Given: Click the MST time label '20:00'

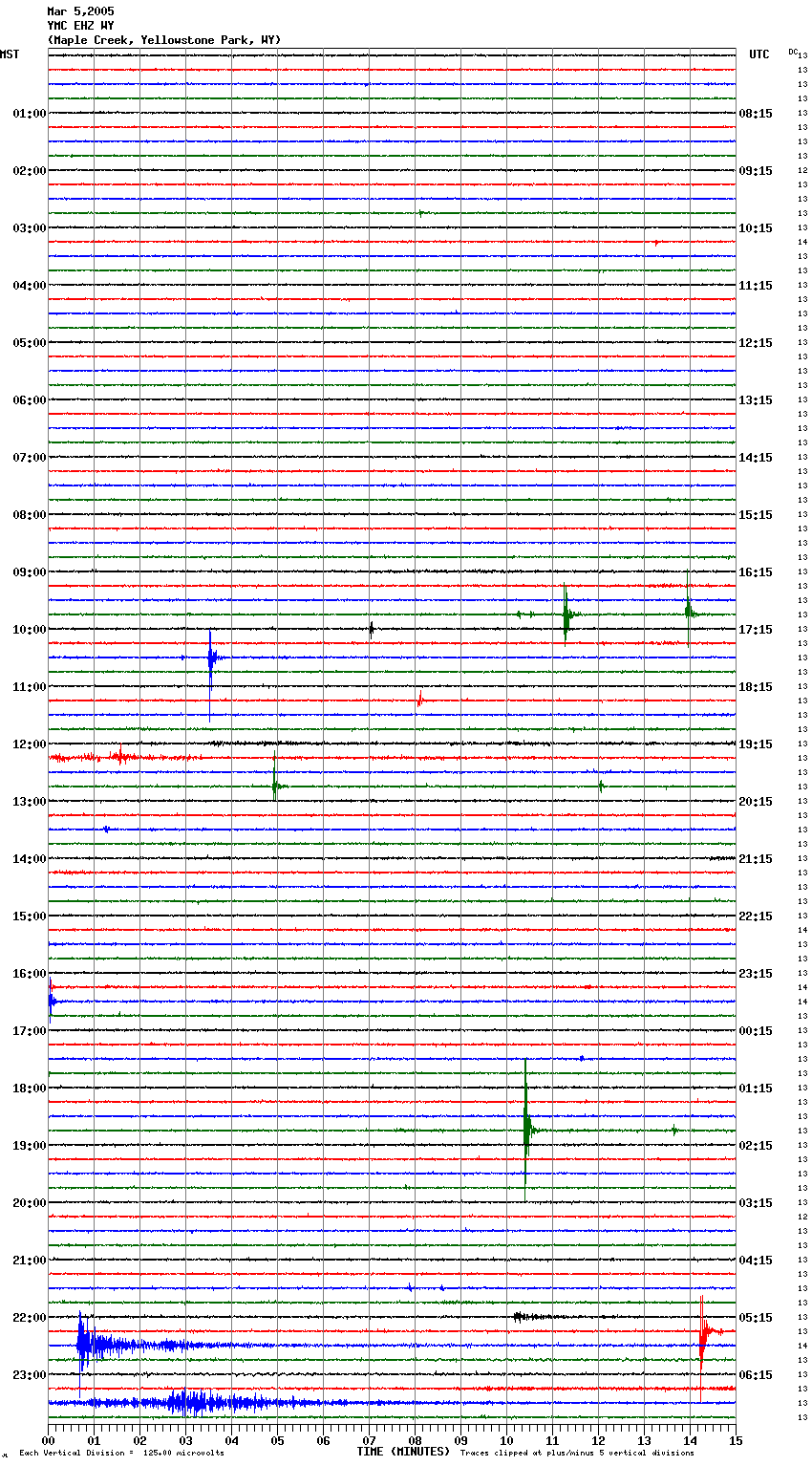Looking at the screenshot, I should (30, 1203).
